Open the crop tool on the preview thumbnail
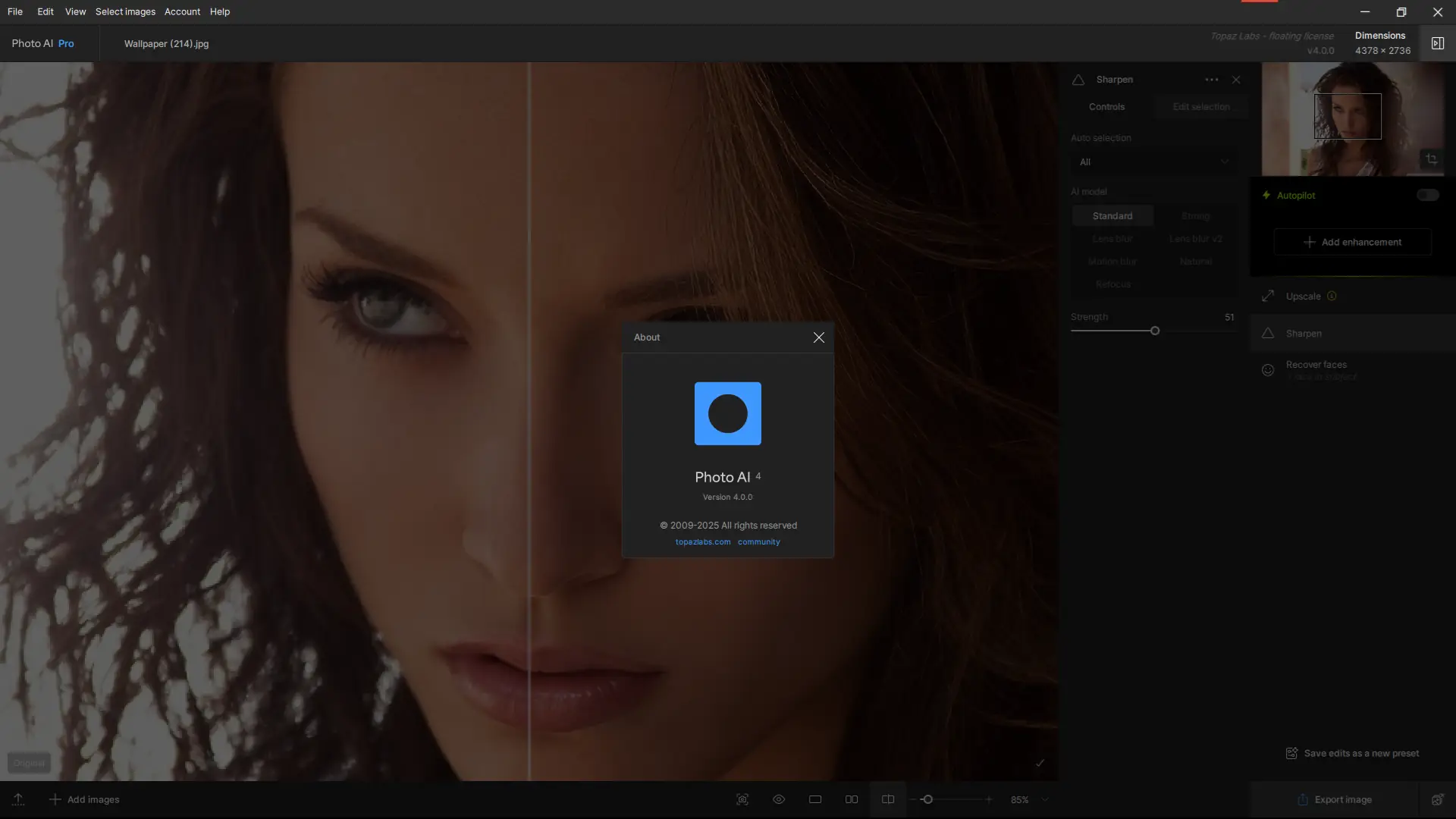The height and width of the screenshot is (819, 1456). (1432, 159)
